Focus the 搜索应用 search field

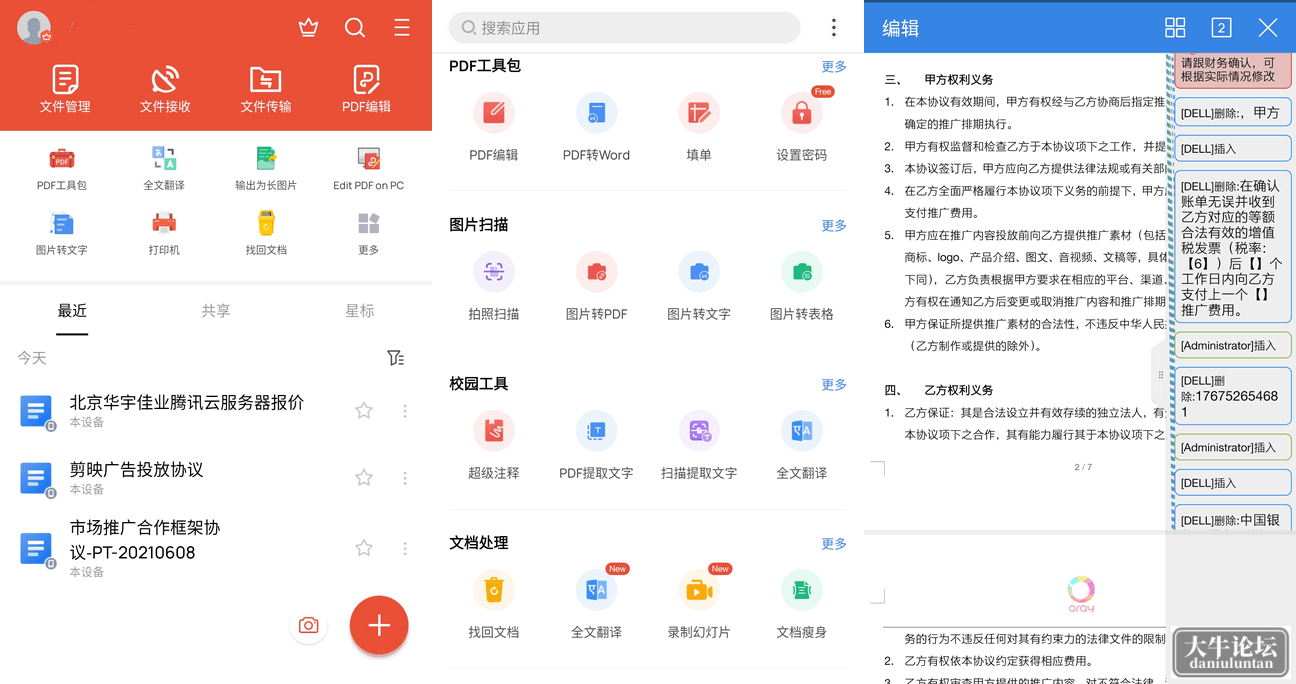[x=625, y=28]
